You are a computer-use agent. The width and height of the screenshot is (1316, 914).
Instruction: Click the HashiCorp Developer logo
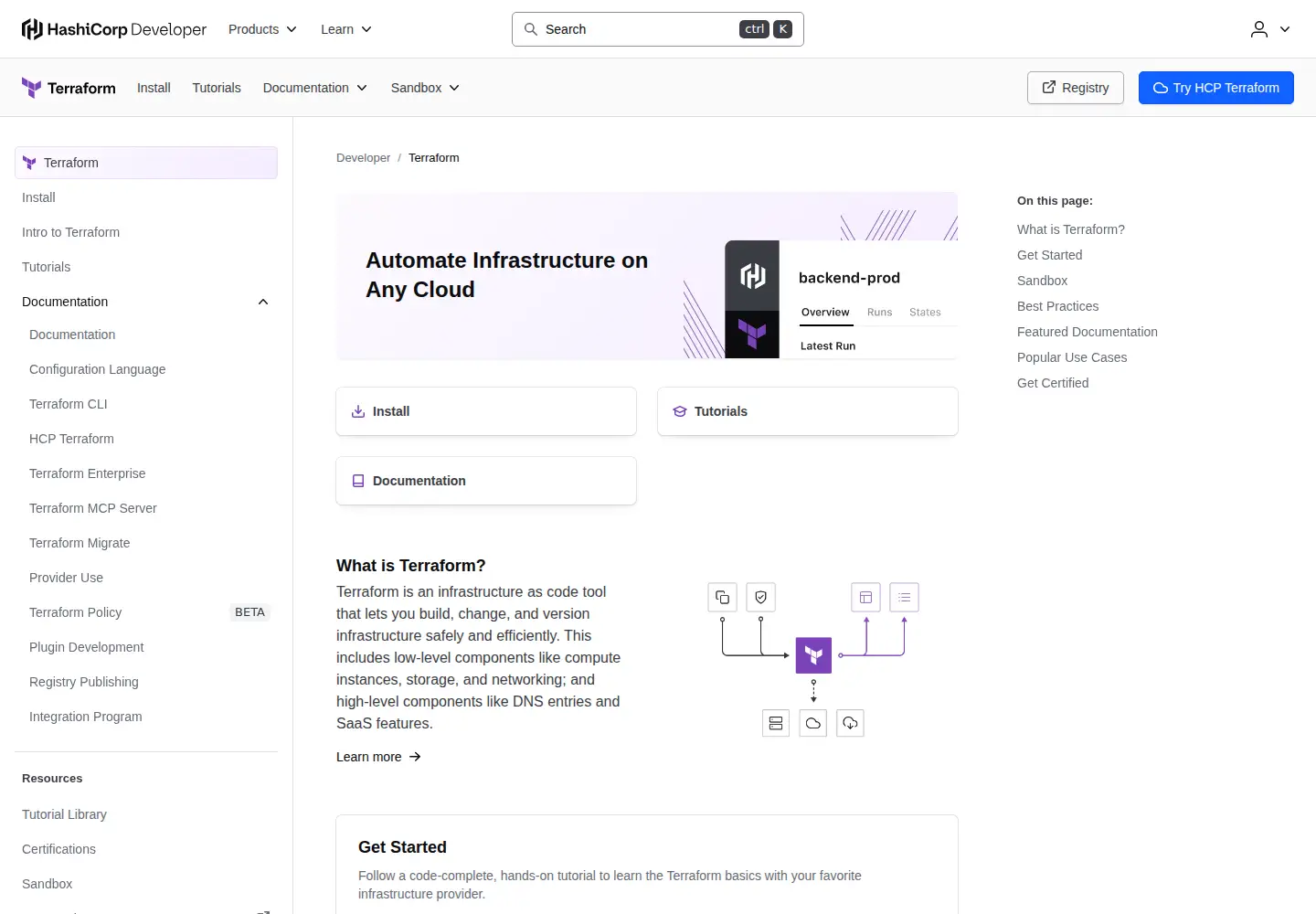114,29
